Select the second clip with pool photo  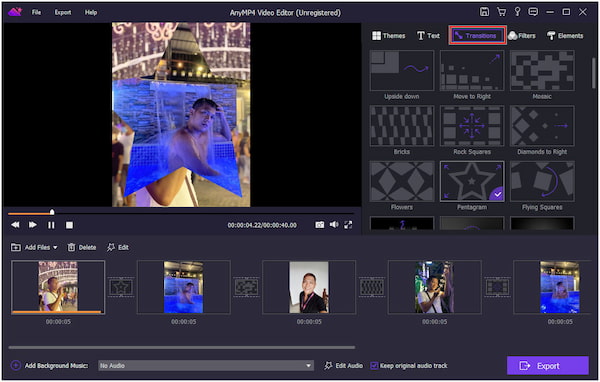[x=184, y=287]
